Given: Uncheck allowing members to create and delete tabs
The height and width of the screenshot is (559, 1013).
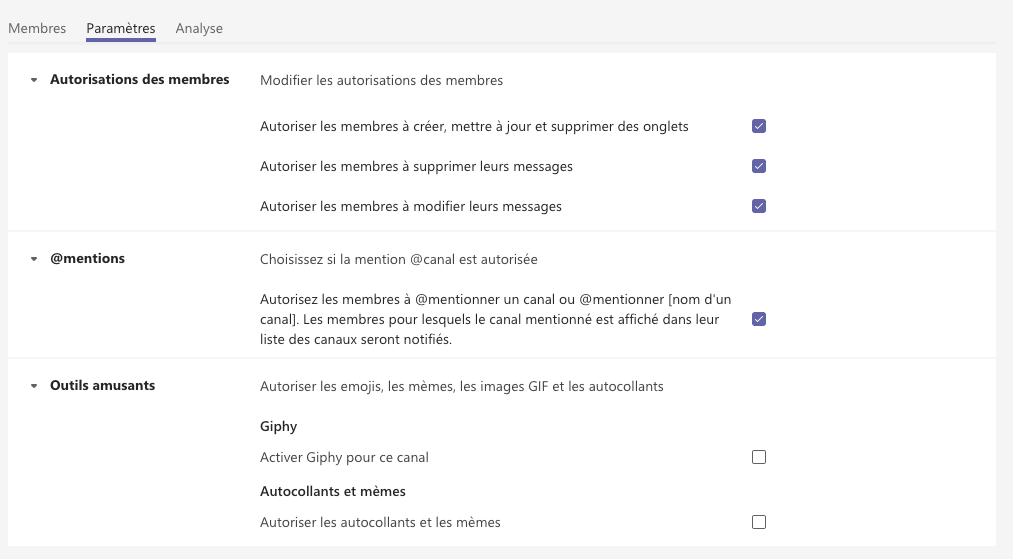Looking at the screenshot, I should (x=759, y=127).
